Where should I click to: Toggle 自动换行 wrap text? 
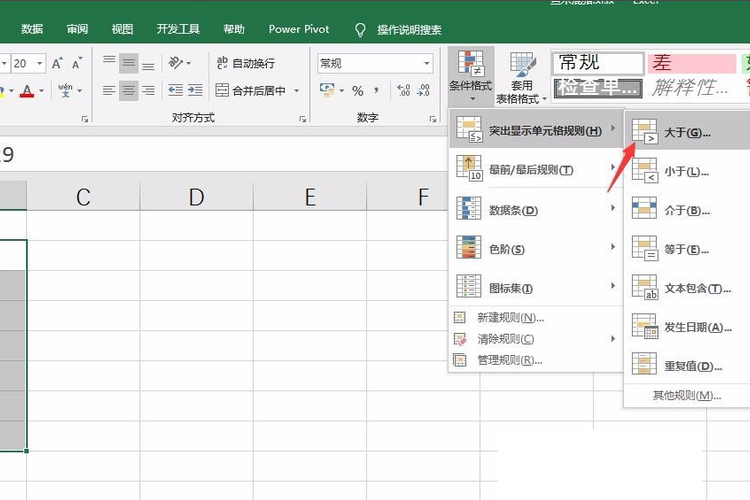point(245,63)
